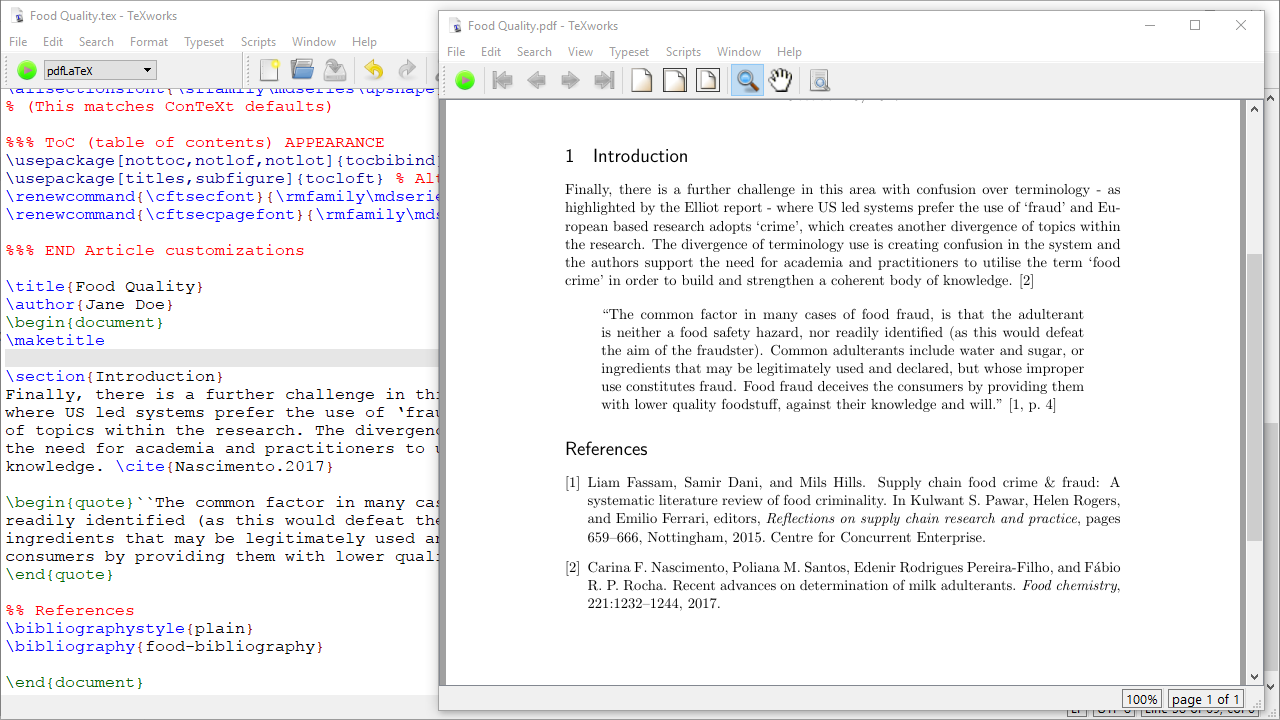Screen dimensions: 1280x720
Task: Set the PDF view to Actual Size
Action: (x=641, y=81)
